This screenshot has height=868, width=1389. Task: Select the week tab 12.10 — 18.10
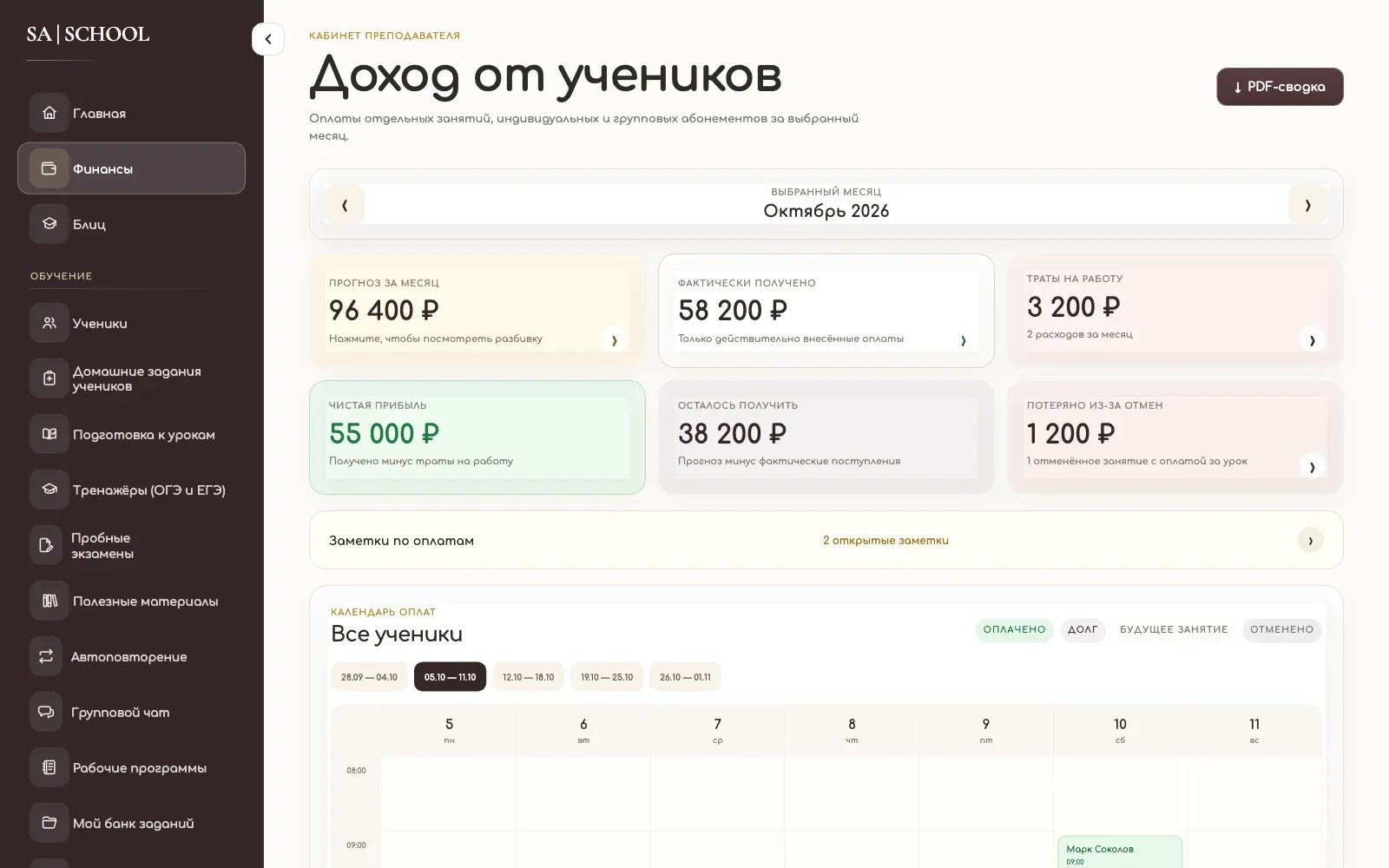[x=528, y=677]
